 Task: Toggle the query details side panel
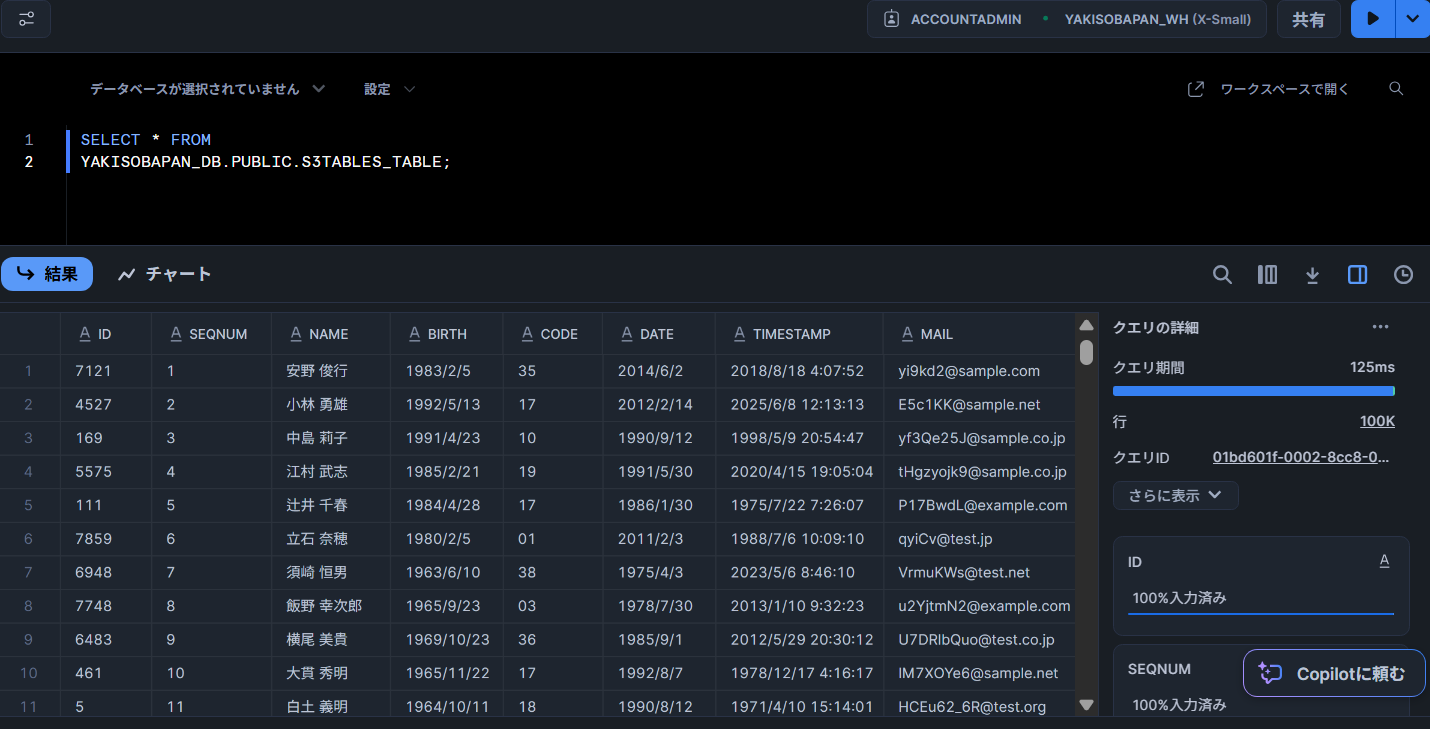click(x=1357, y=274)
